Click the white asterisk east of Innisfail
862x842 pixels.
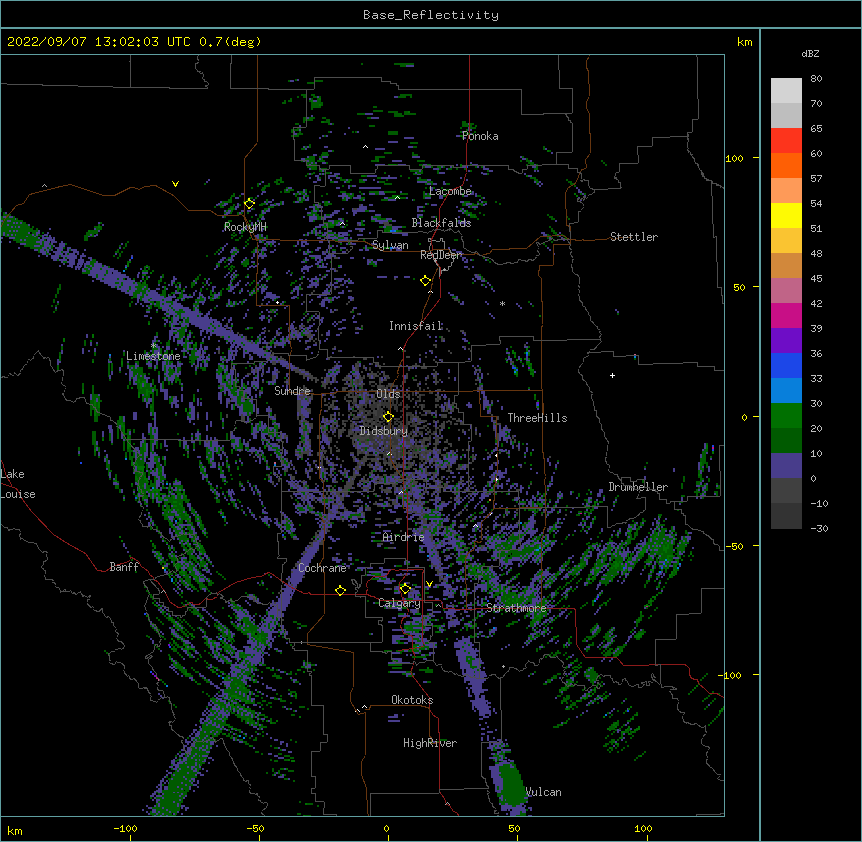tap(502, 304)
